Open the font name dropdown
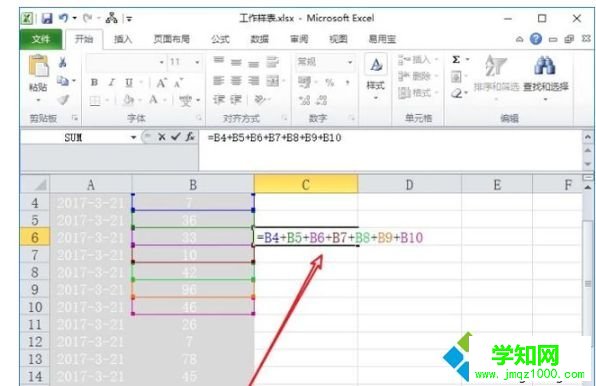This screenshot has height=386, width=596. [x=162, y=62]
